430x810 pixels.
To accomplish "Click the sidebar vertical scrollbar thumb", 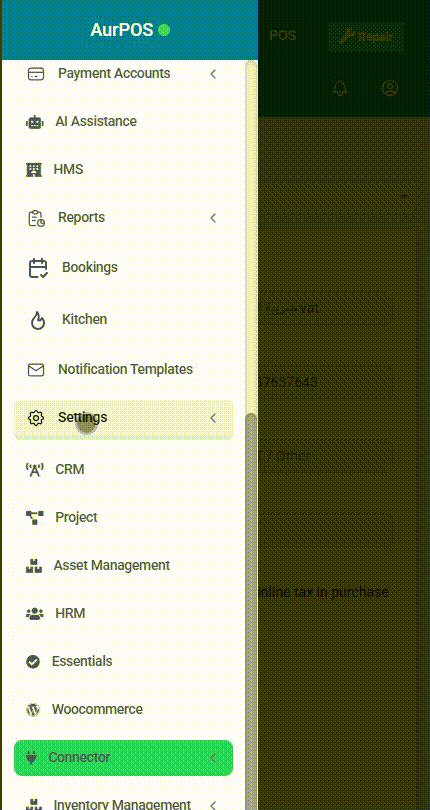I will click(251, 610).
